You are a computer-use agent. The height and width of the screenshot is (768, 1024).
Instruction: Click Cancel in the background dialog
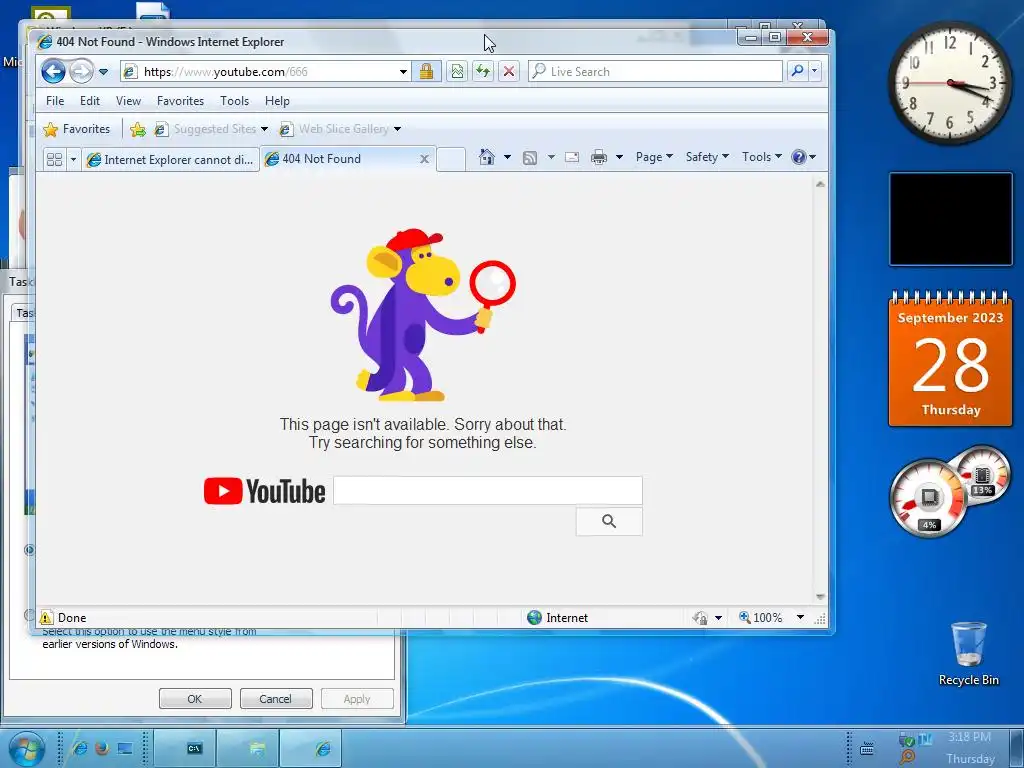point(275,699)
